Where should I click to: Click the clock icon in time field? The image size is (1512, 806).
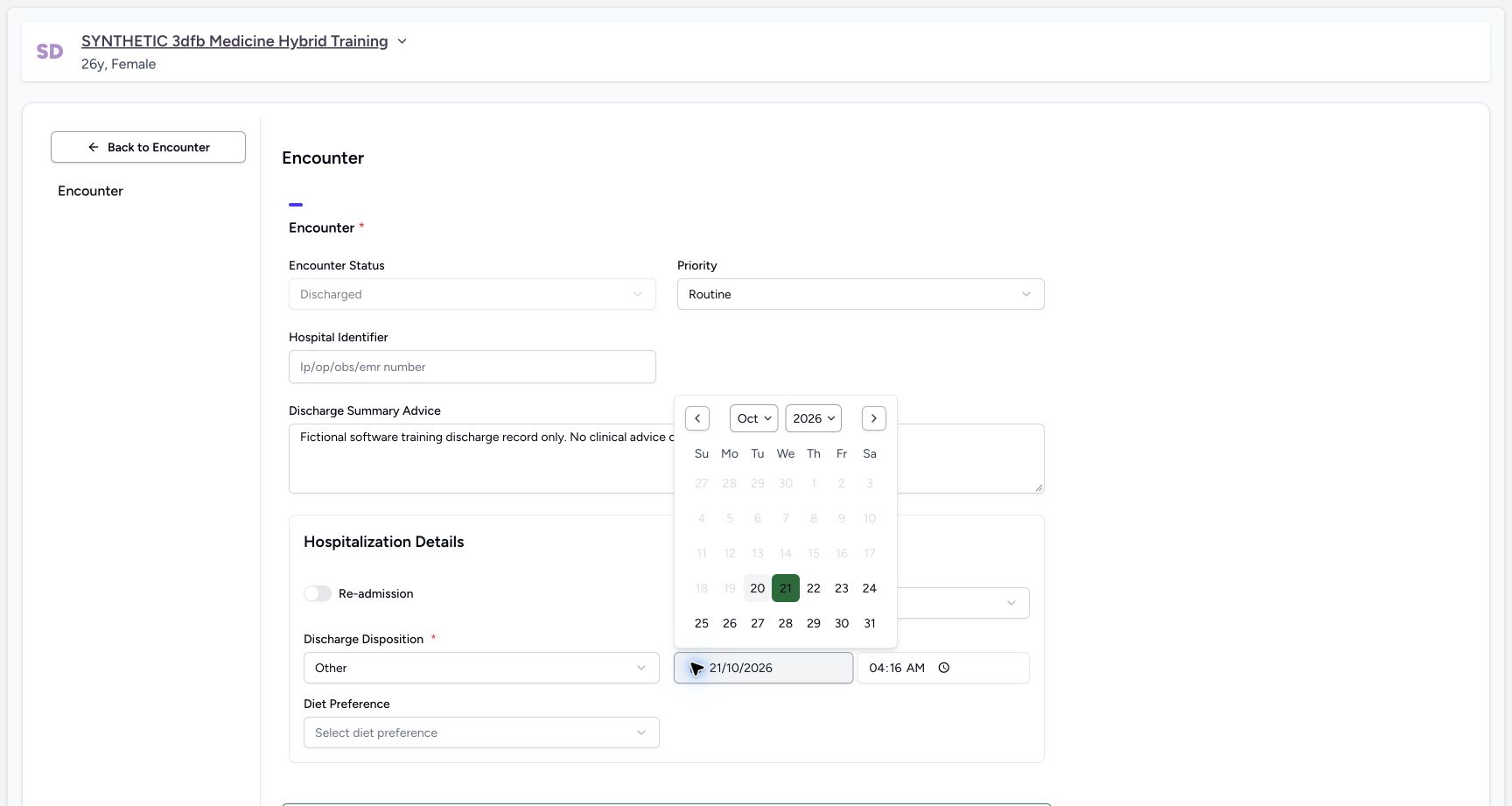tap(944, 668)
